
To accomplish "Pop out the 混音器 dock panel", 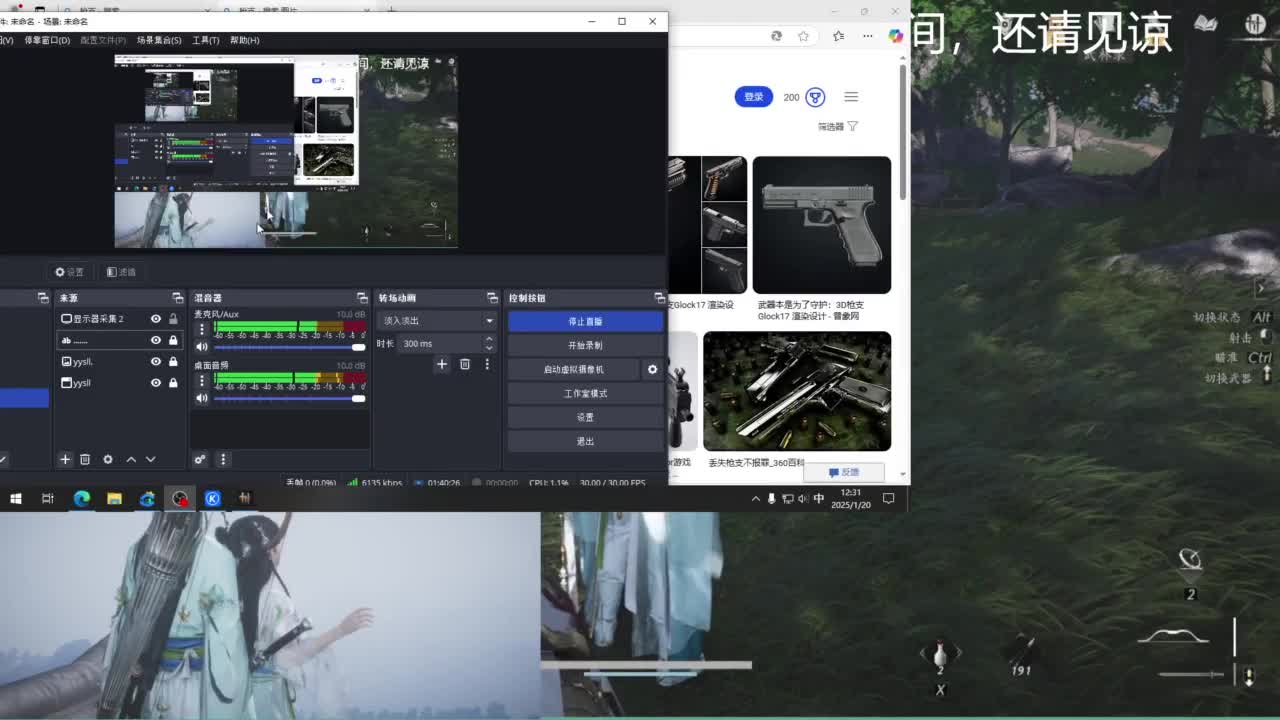I will coord(362,298).
